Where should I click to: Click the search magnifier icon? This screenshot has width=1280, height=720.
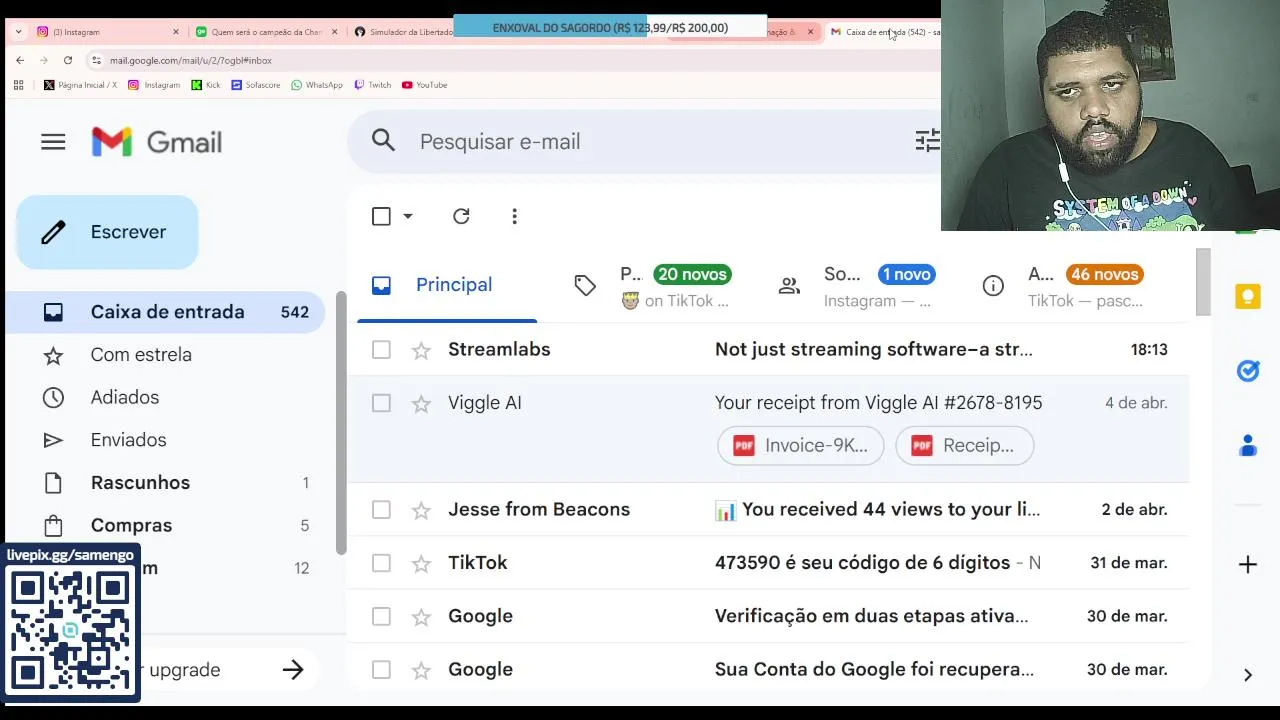pos(384,141)
